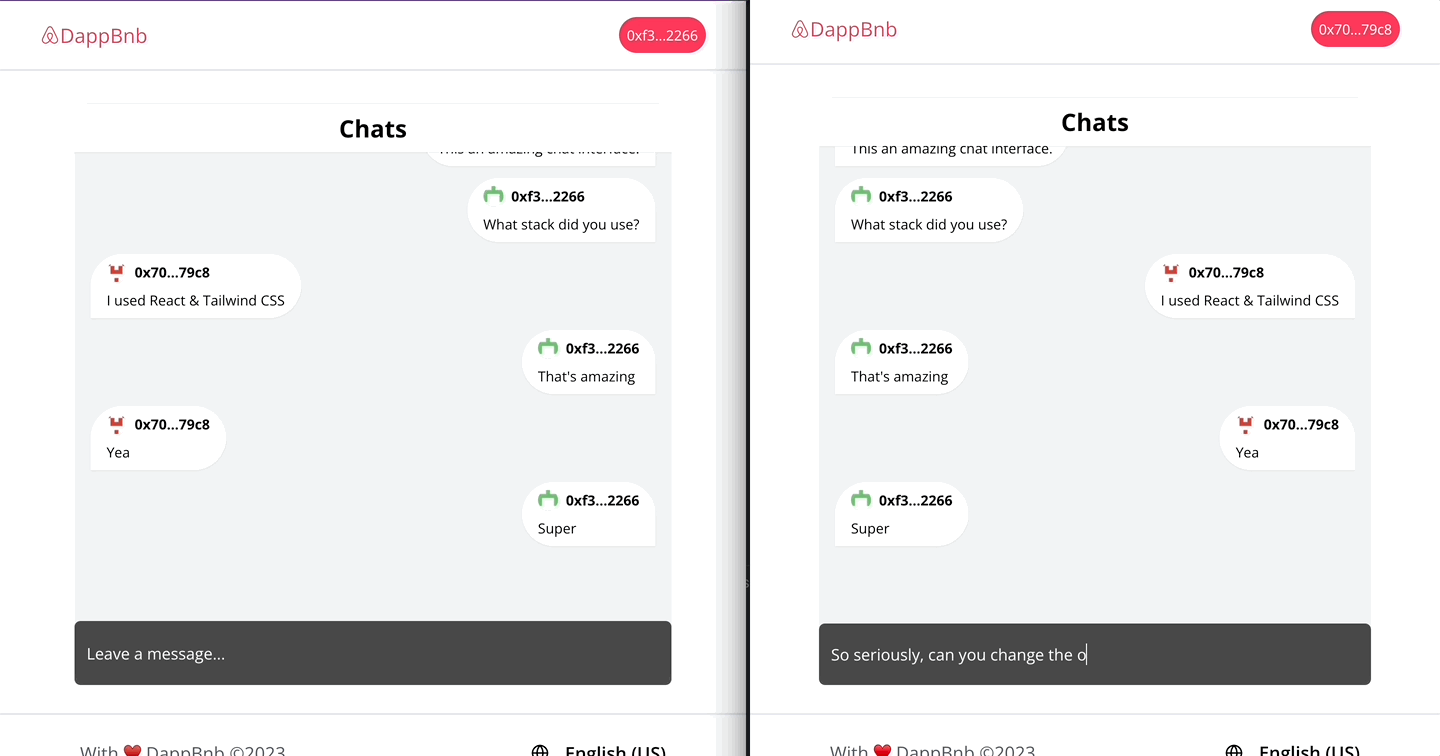
Task: Open English (US) language selector in right footer
Action: click(x=1308, y=750)
